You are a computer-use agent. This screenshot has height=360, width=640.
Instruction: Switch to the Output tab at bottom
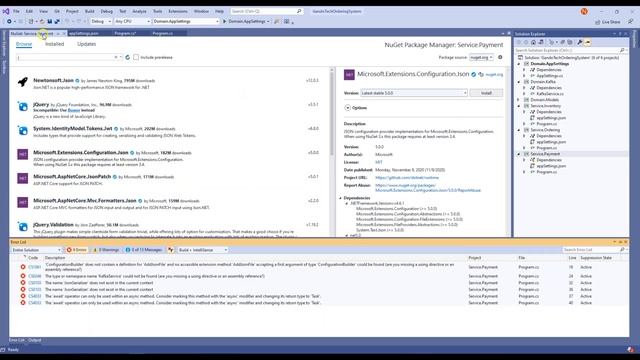tap(35, 340)
